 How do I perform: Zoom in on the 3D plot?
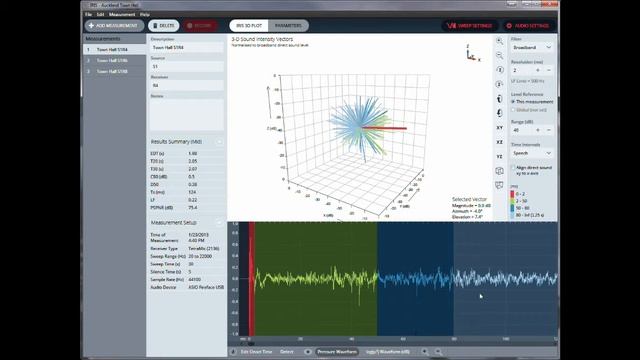click(x=499, y=41)
